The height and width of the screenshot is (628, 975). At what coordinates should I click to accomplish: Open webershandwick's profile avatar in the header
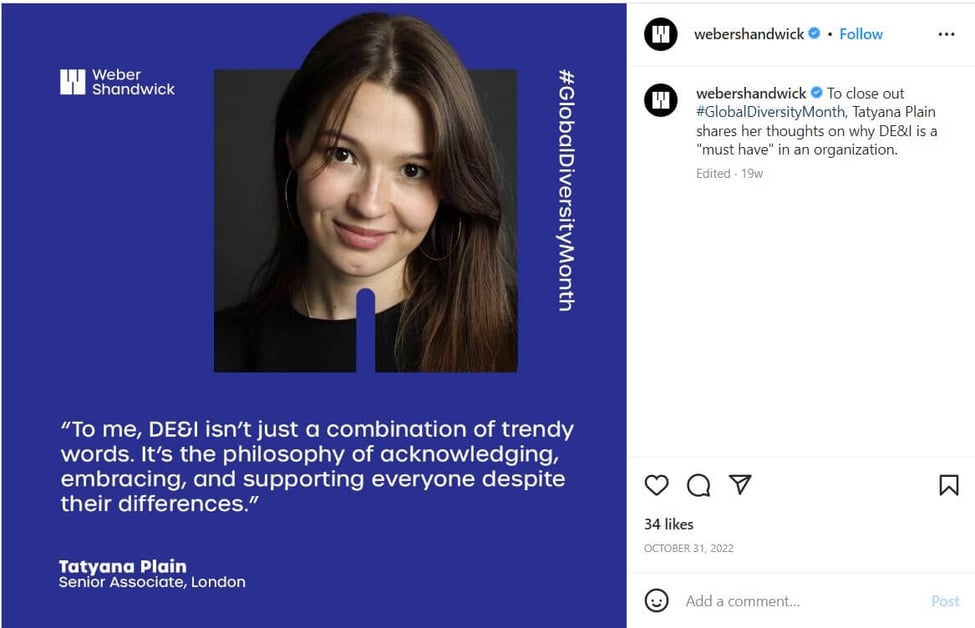coord(660,33)
